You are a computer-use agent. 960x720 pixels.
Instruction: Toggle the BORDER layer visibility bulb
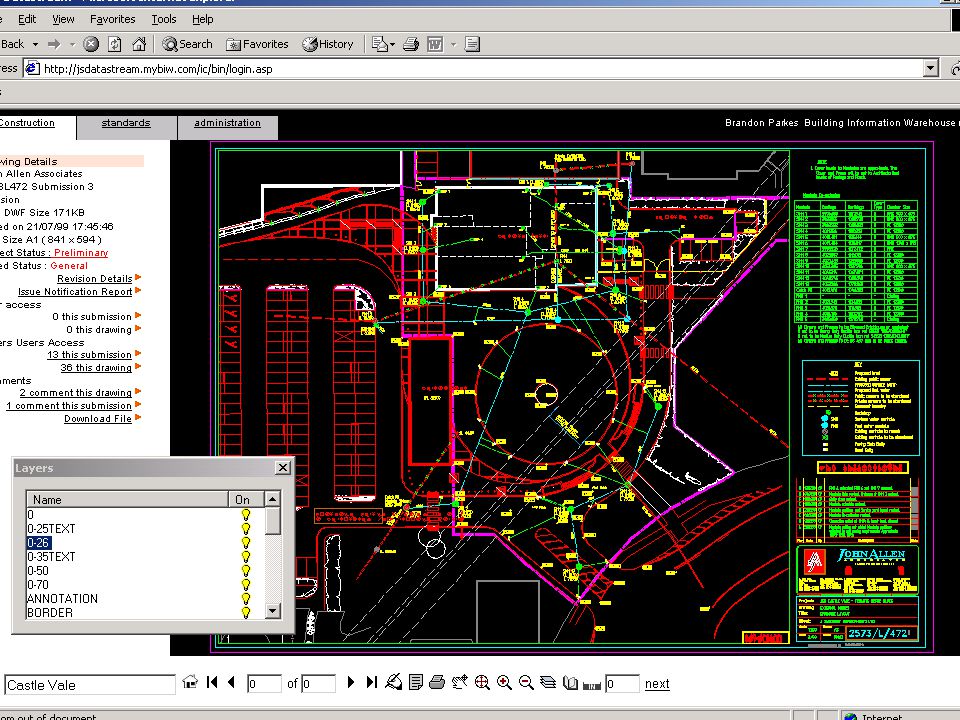click(246, 612)
